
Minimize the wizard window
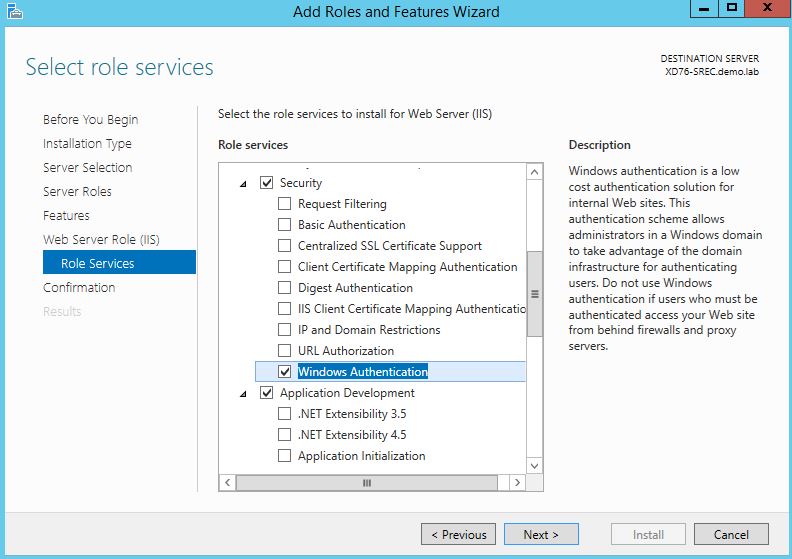(705, 9)
